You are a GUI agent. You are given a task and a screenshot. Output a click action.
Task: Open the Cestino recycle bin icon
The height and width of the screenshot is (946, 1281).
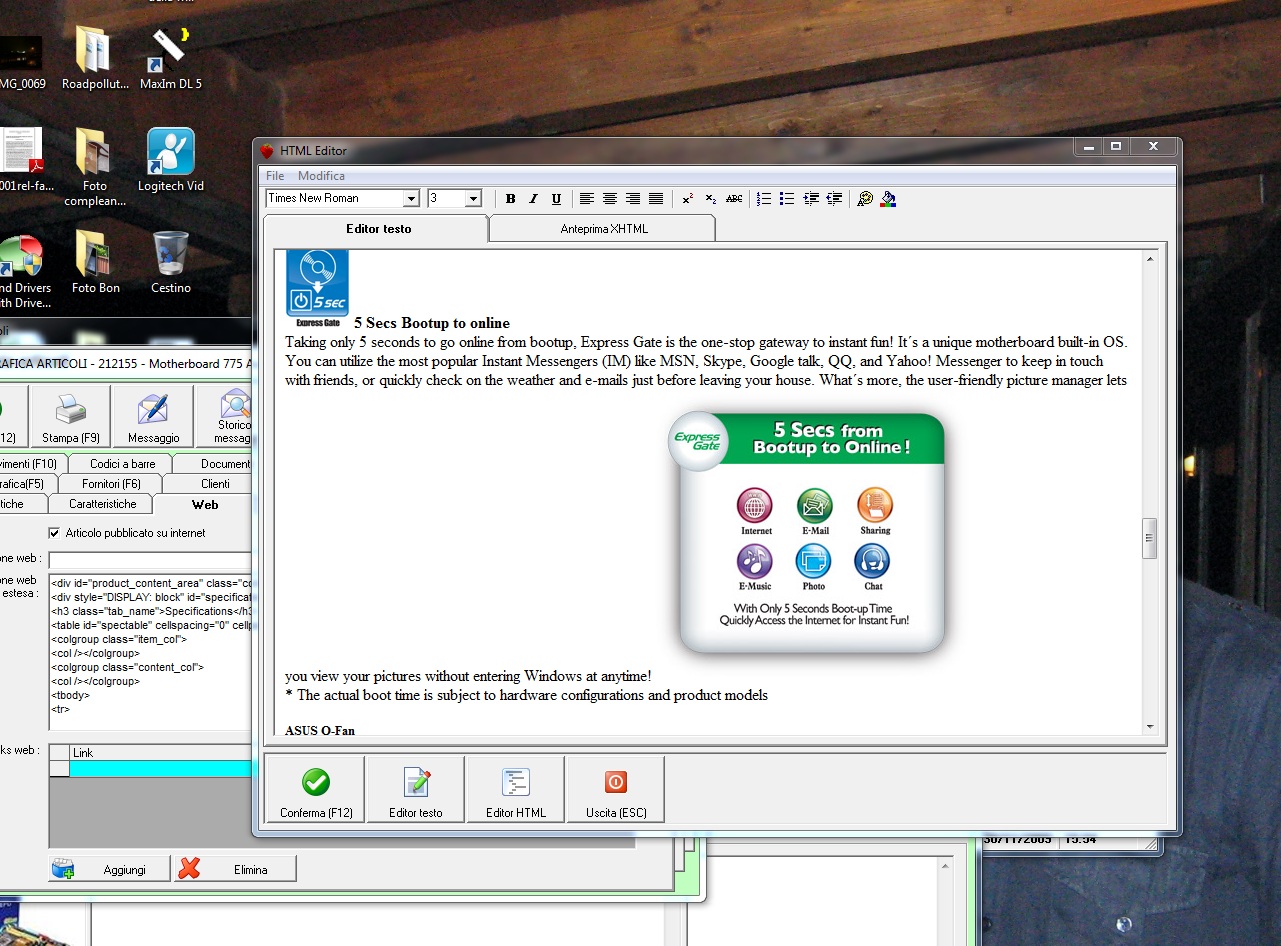(171, 262)
